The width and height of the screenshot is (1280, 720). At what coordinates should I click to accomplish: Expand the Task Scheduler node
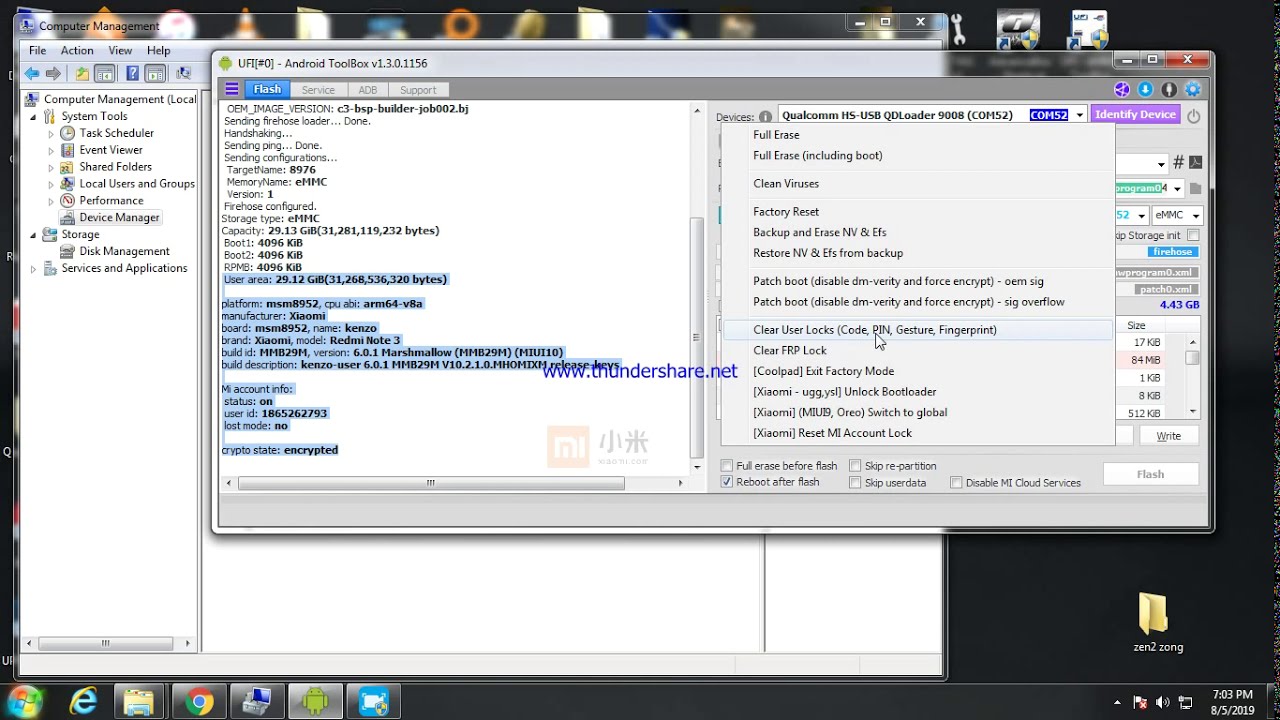click(x=51, y=133)
